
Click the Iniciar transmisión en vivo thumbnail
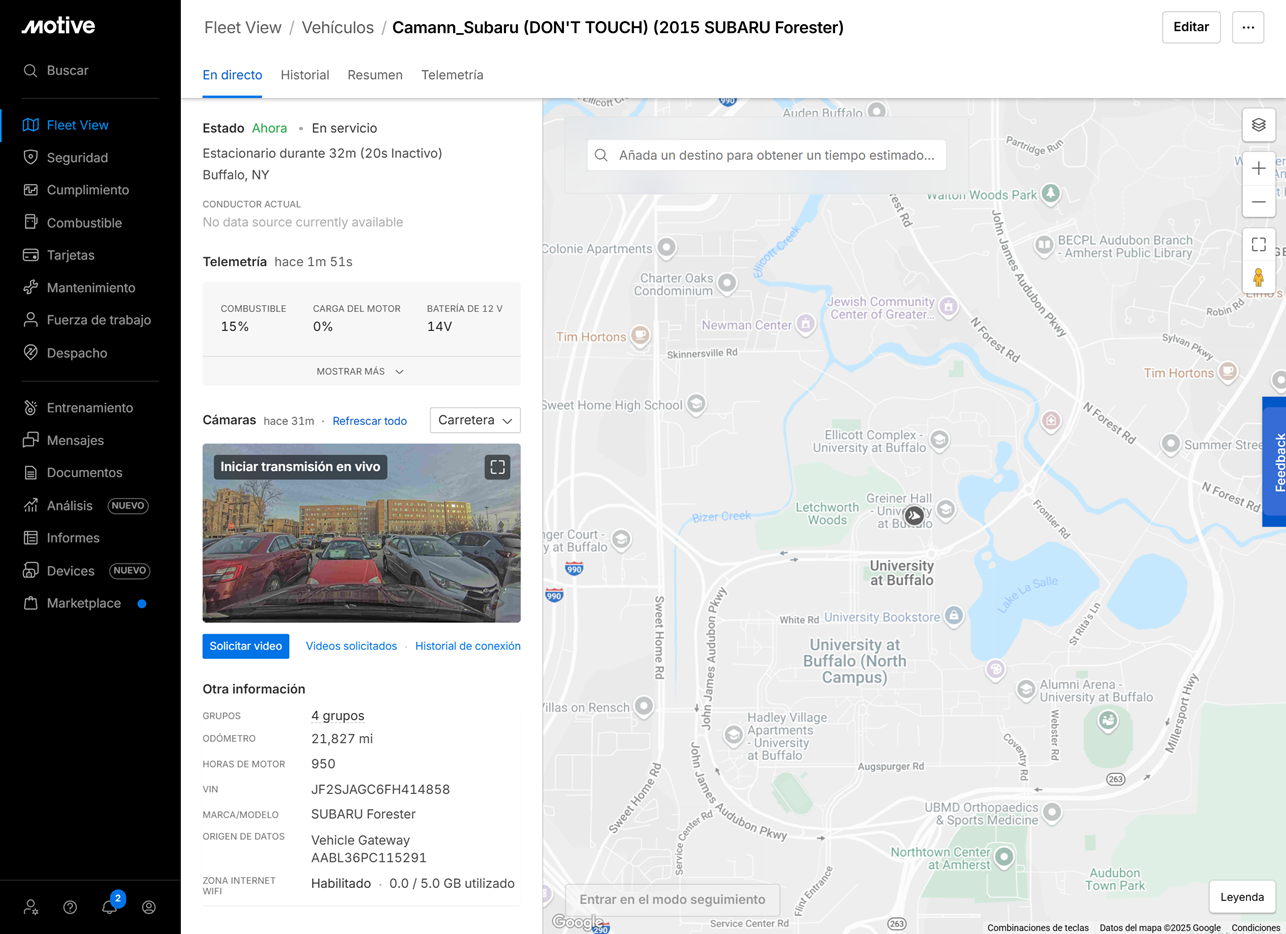(x=361, y=533)
